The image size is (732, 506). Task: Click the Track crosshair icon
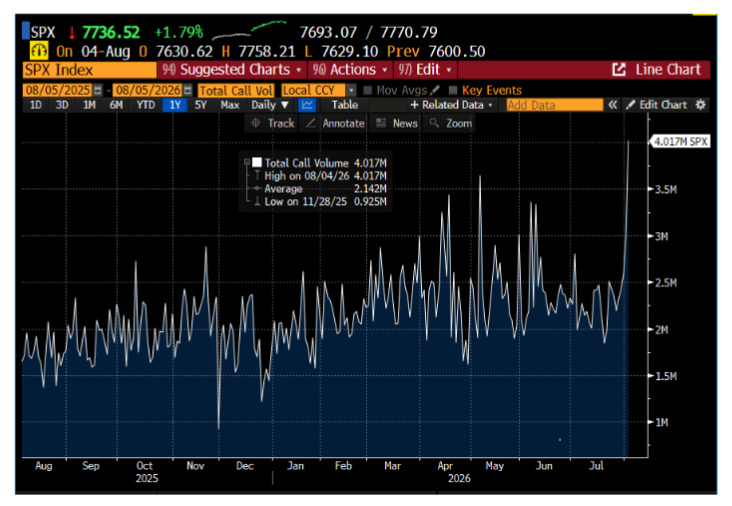click(255, 123)
